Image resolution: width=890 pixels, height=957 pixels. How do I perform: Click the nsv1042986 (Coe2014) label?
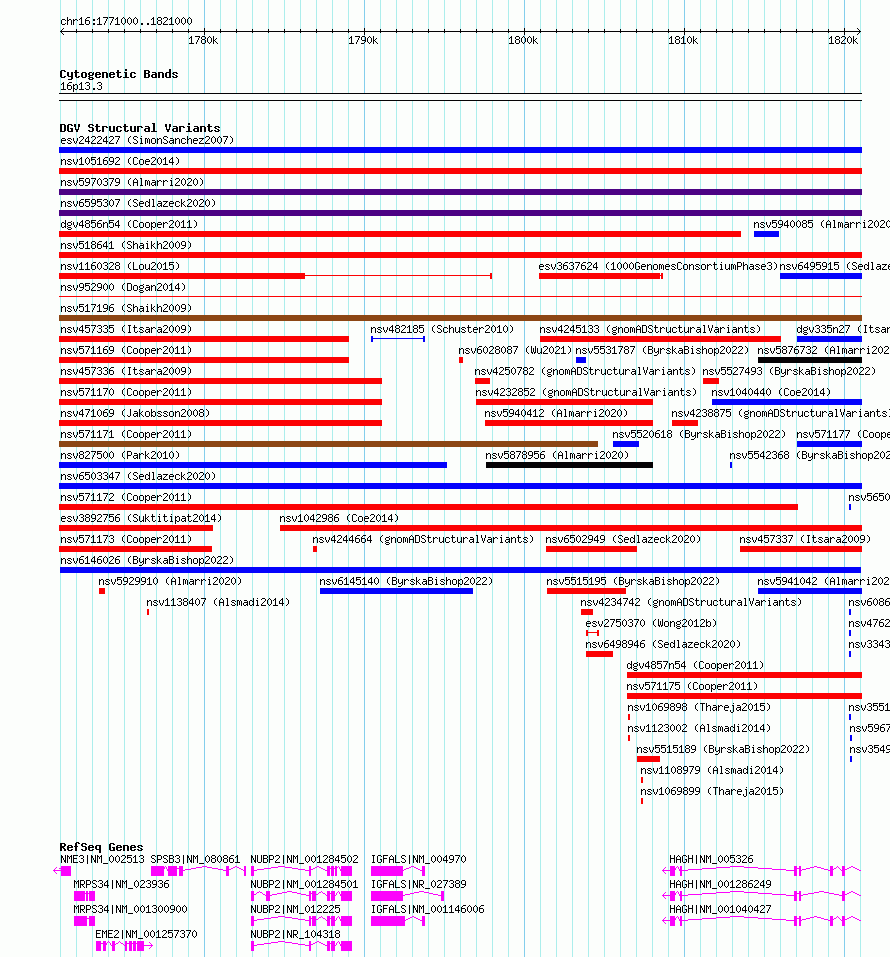(339, 518)
